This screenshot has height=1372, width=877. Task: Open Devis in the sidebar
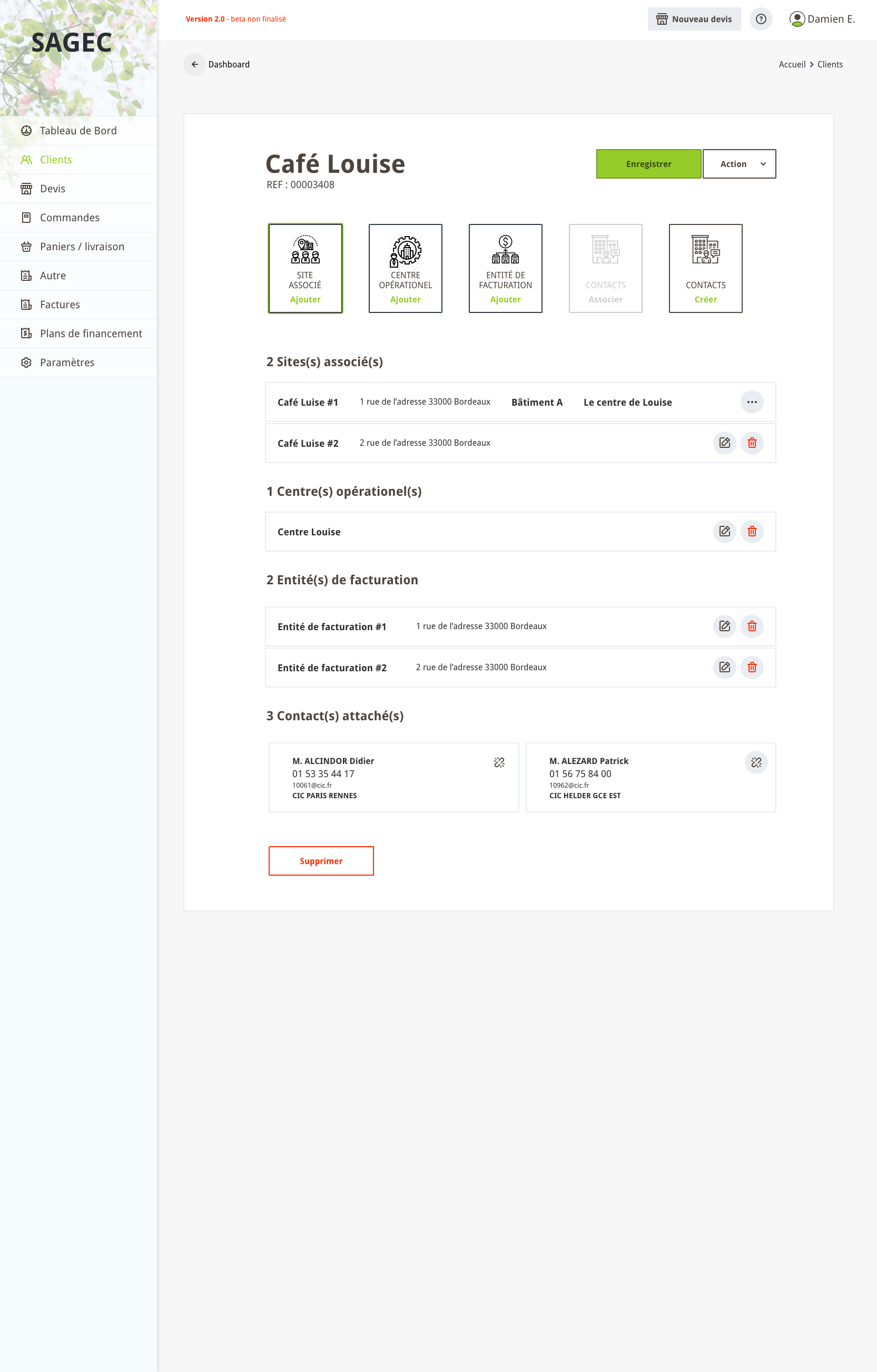click(52, 189)
